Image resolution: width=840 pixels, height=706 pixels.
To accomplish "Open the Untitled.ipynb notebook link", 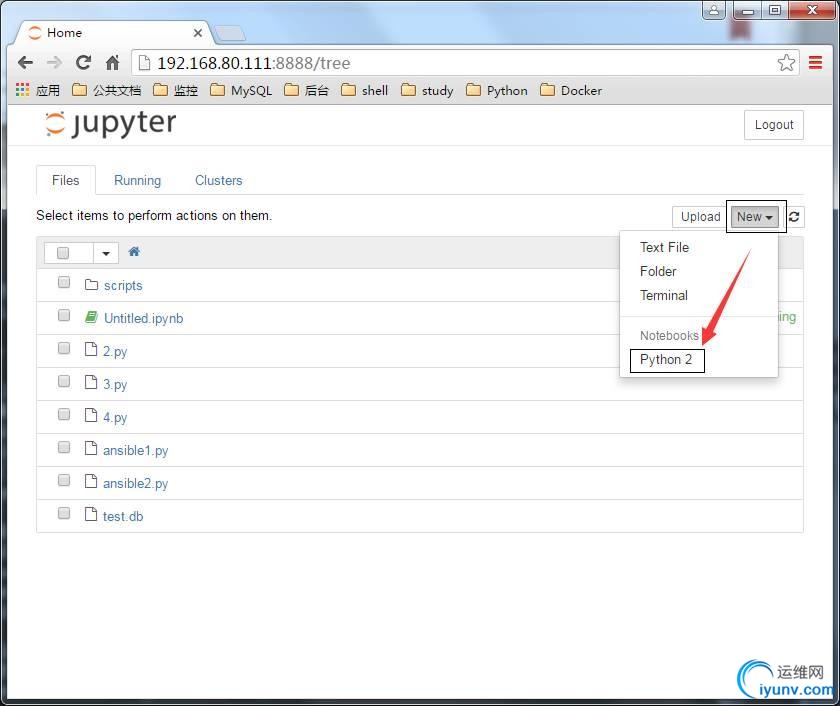I will point(144,318).
